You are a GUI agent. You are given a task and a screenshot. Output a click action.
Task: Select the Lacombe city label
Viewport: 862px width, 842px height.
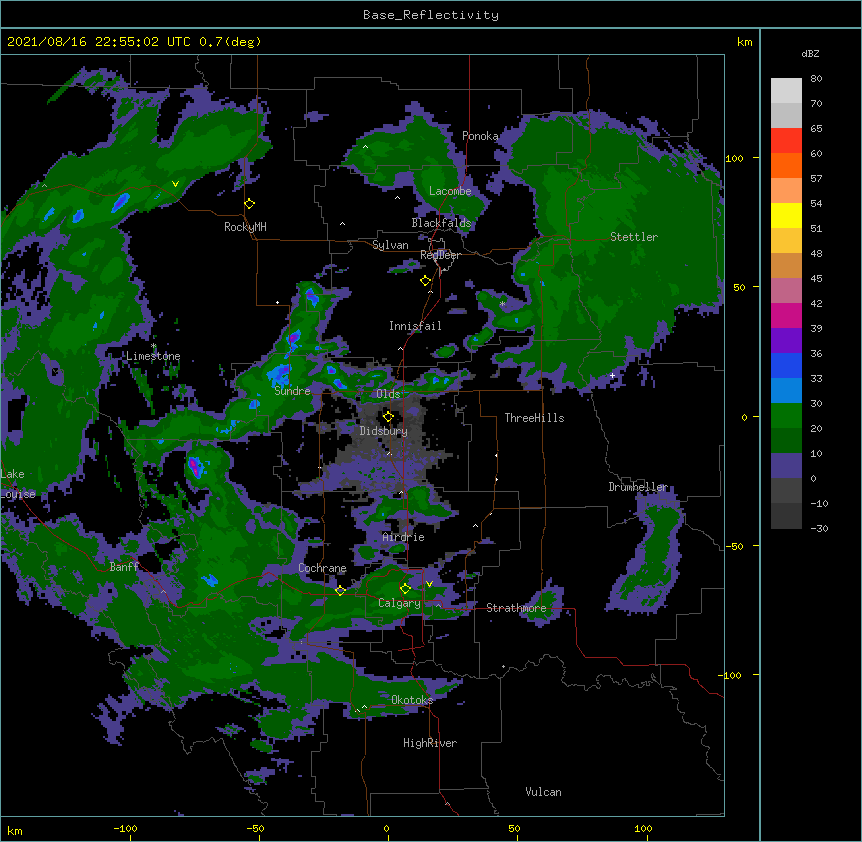[x=450, y=191]
